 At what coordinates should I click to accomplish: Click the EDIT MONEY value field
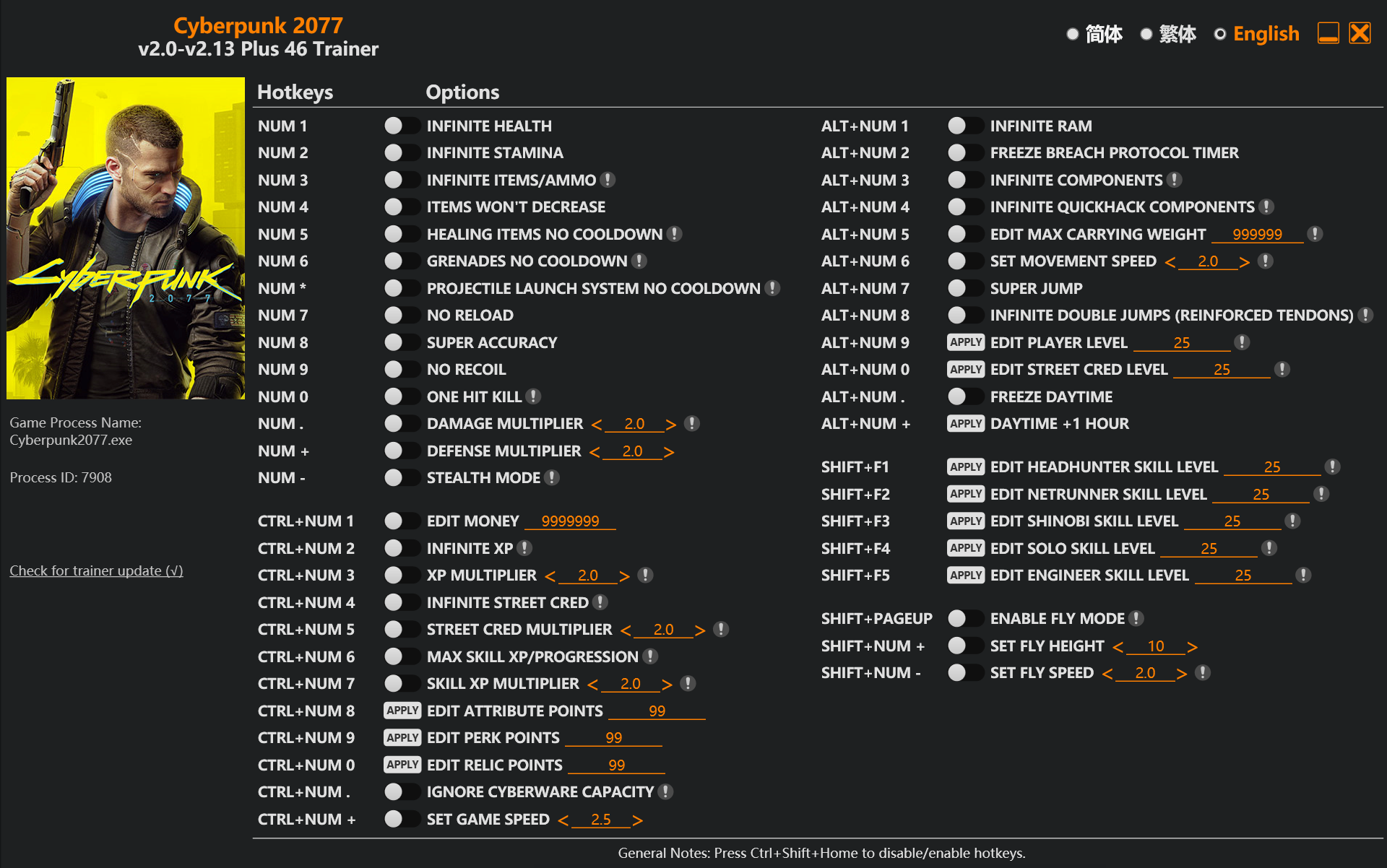[570, 520]
